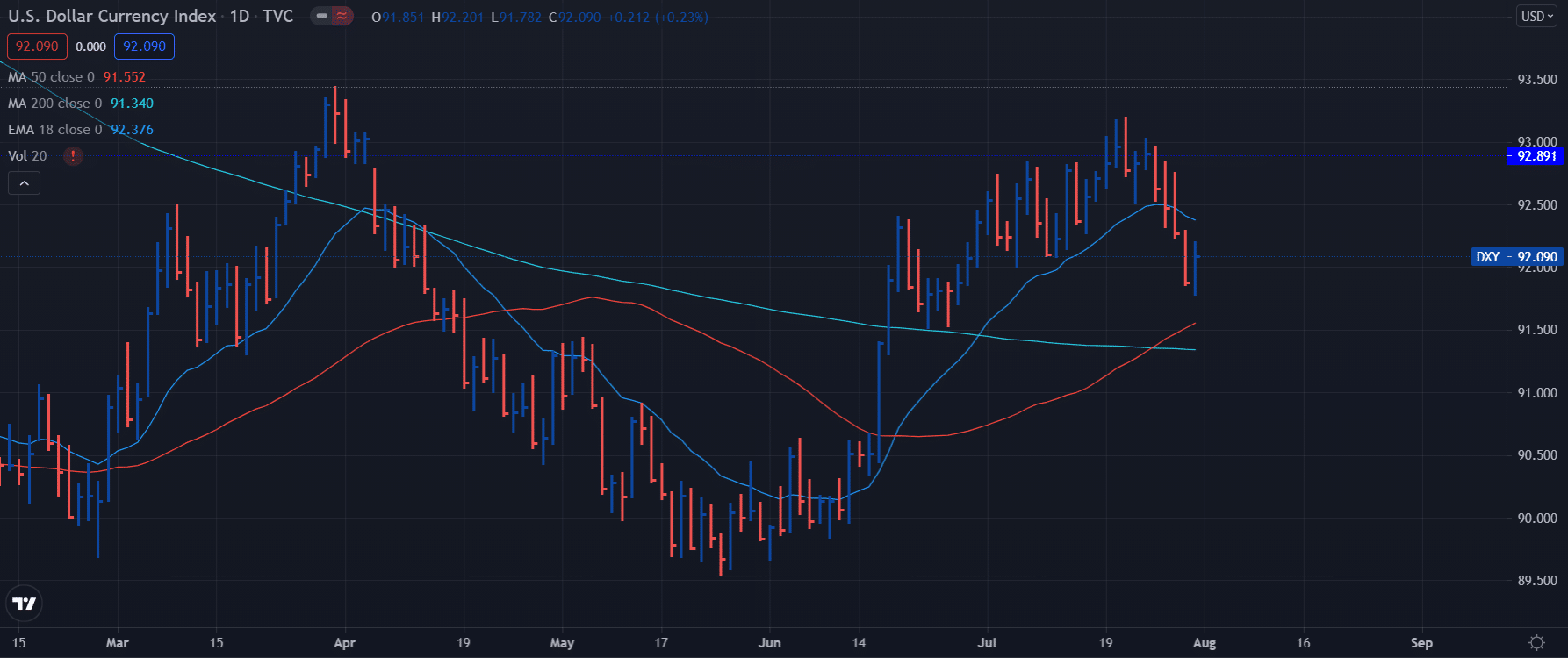
Task: Click the 17 date label on time axis
Action: [661, 643]
